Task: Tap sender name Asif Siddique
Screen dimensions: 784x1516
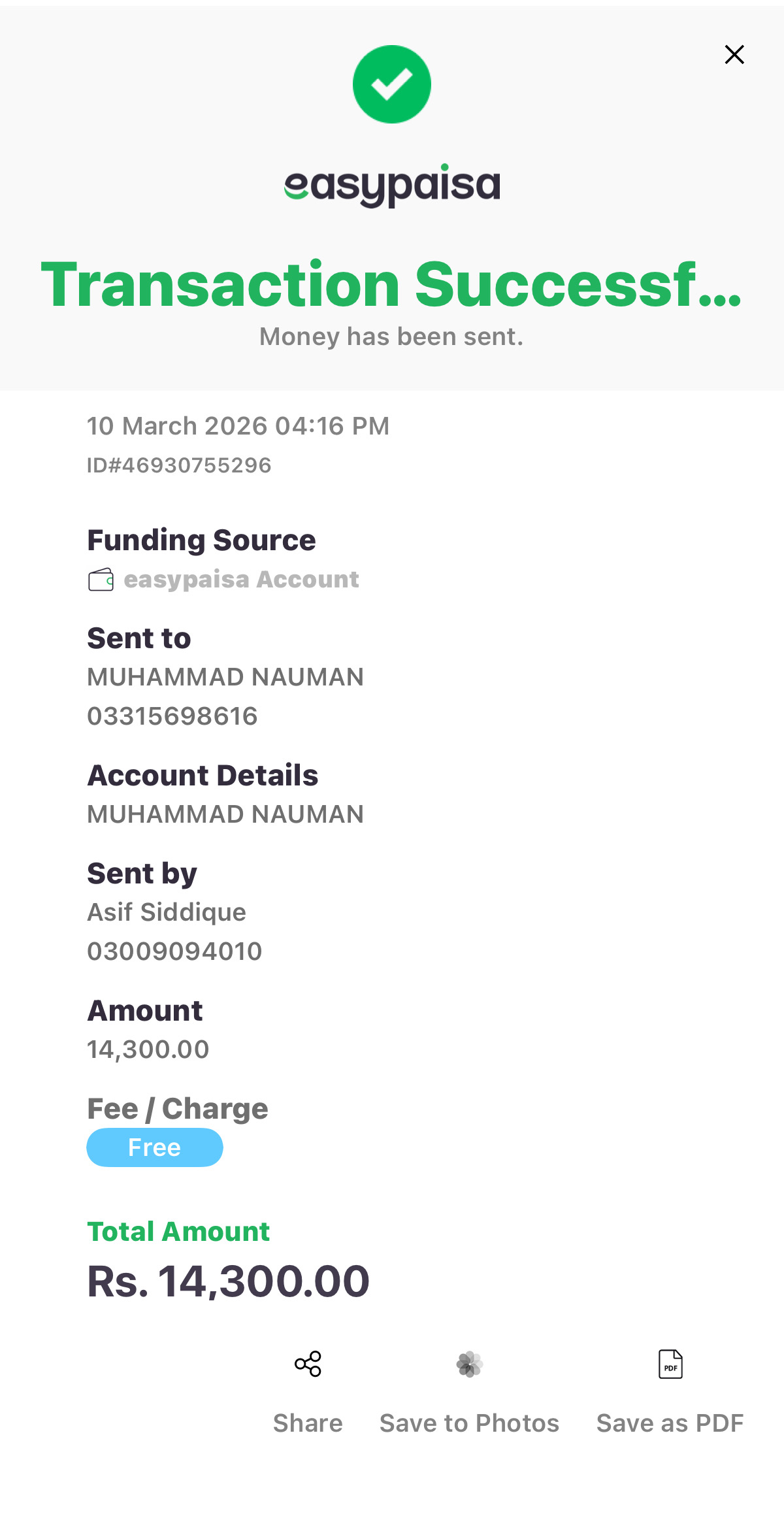Action: click(167, 912)
